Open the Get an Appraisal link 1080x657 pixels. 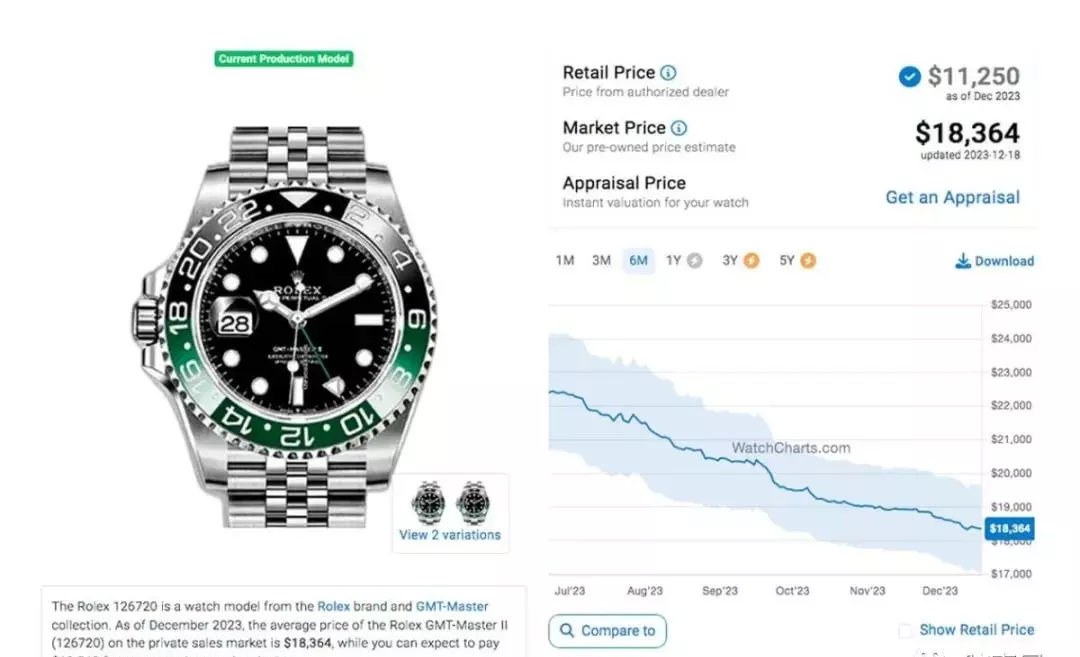pyautogui.click(x=953, y=198)
